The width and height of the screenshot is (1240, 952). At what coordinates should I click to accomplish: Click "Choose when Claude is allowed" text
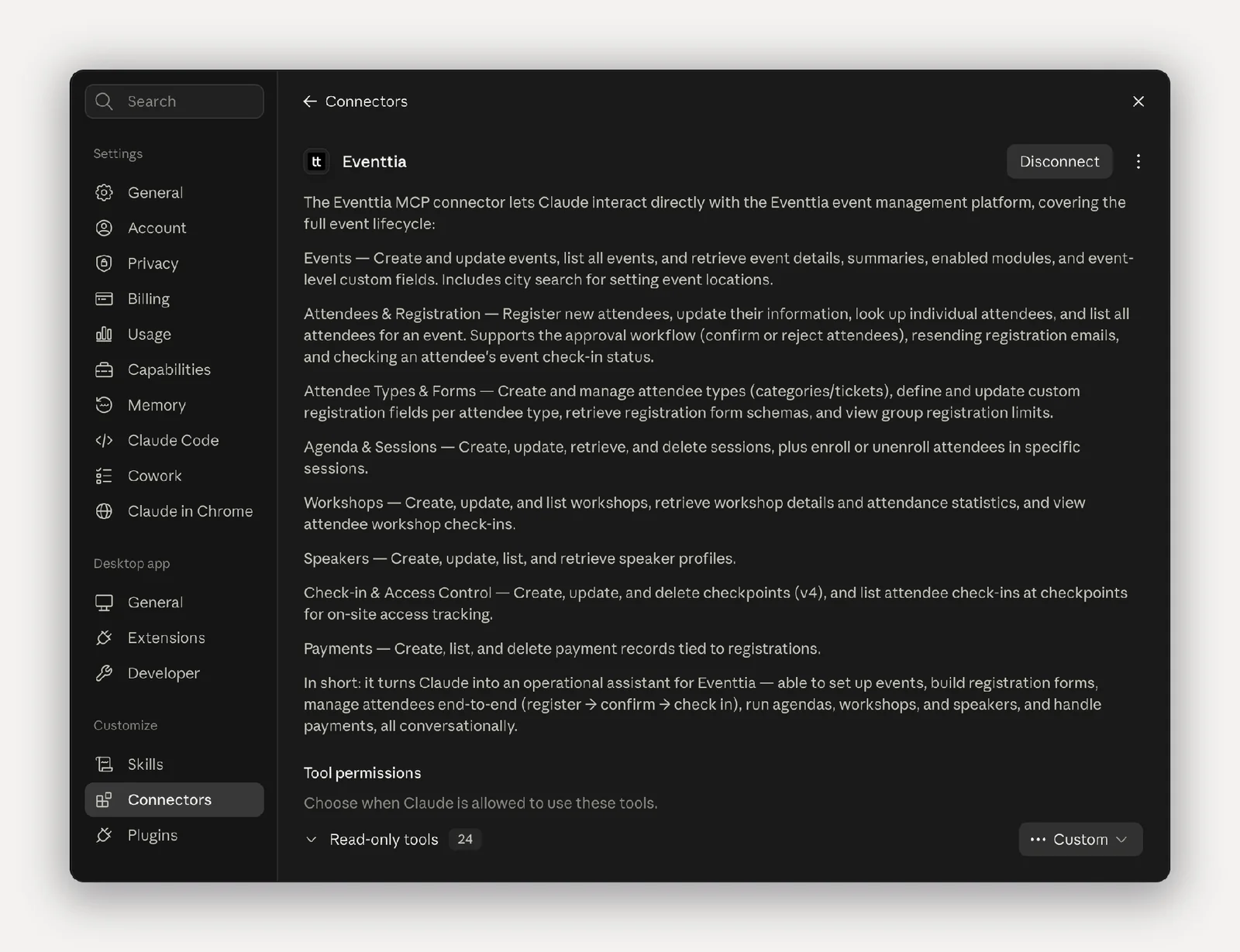(x=480, y=803)
